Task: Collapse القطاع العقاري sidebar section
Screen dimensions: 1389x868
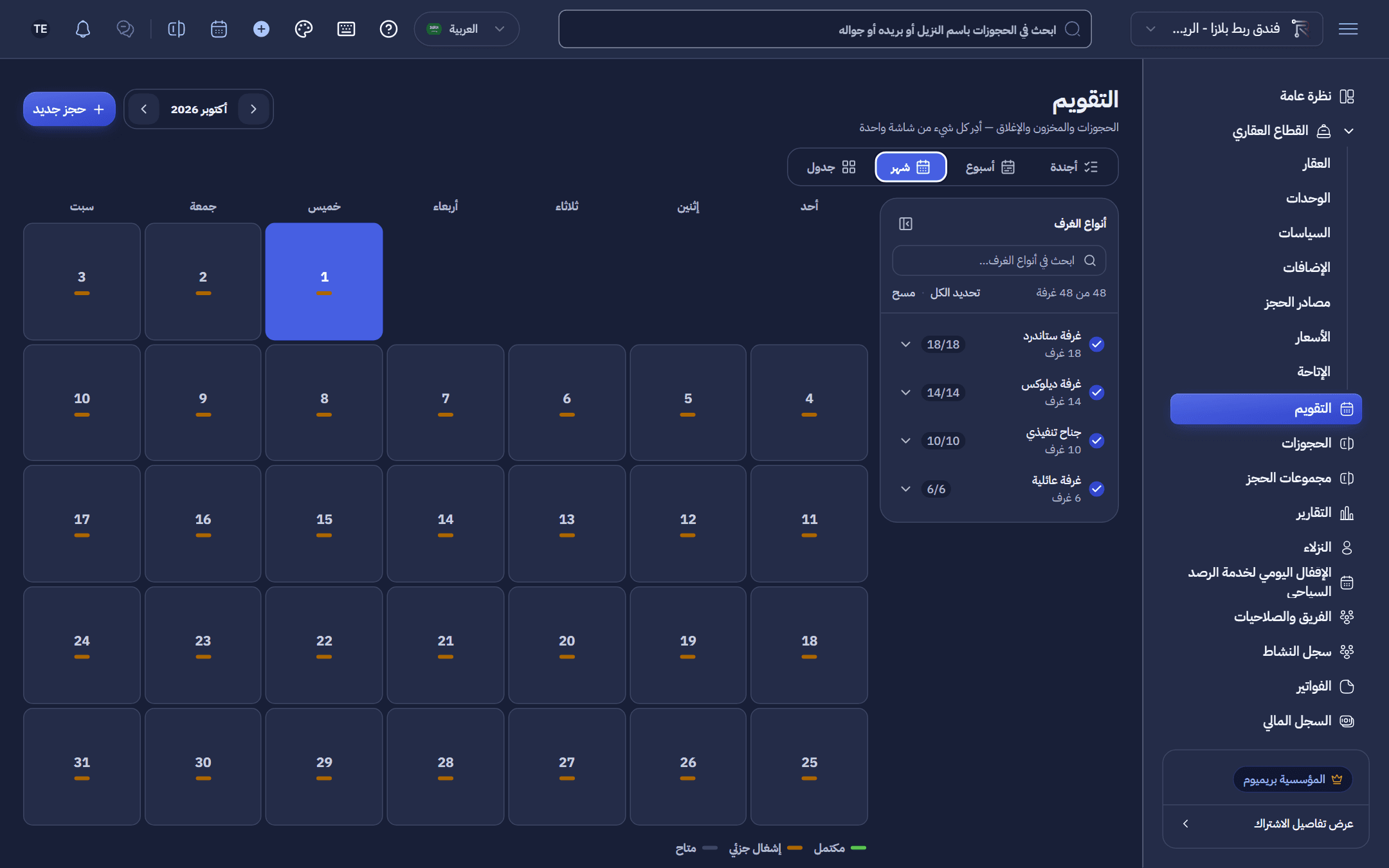Action: coord(1348,131)
